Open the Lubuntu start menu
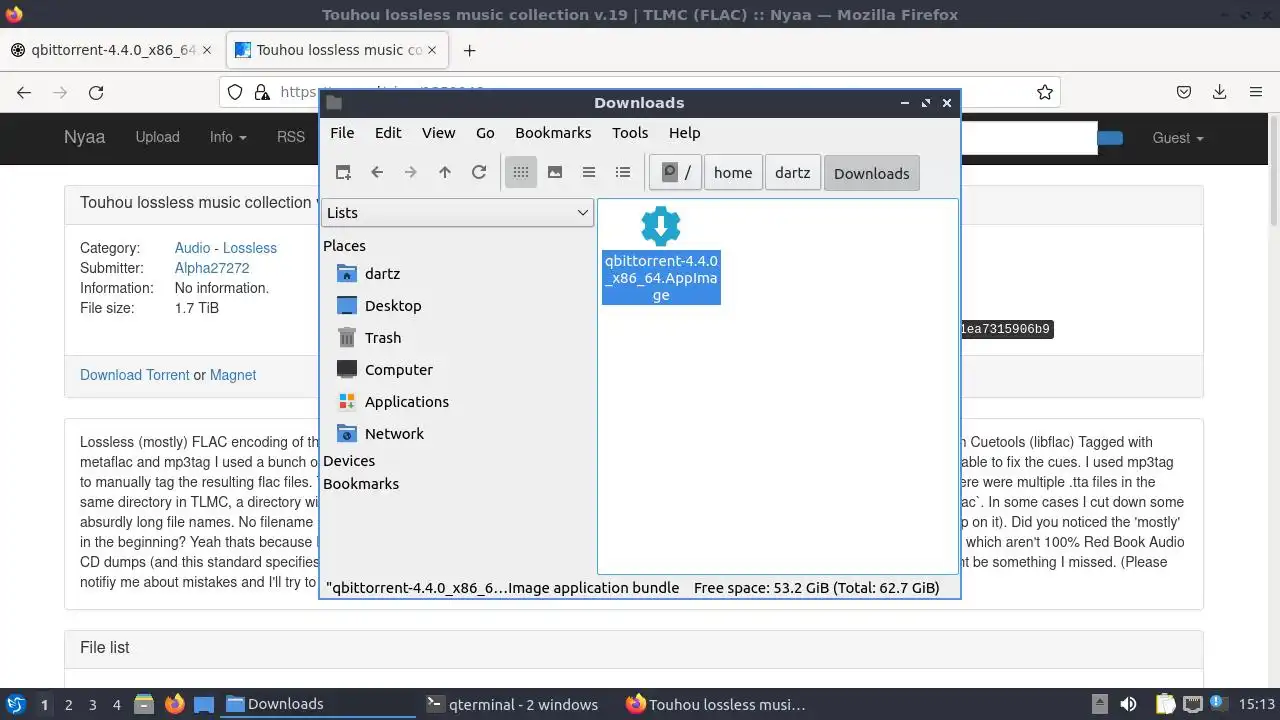 [15, 704]
